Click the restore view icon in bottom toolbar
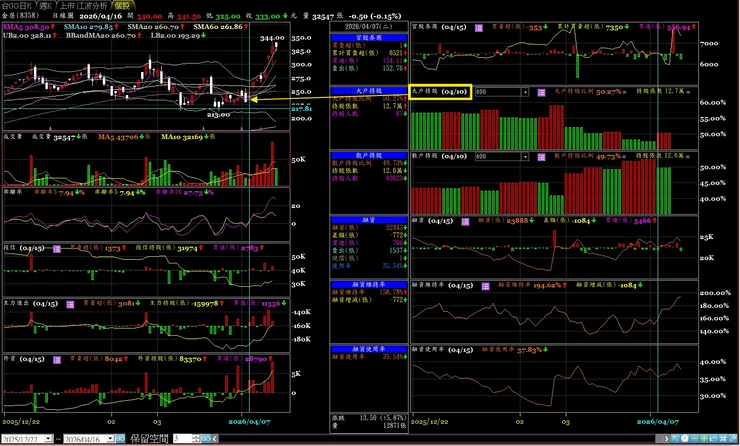 tap(713, 439)
